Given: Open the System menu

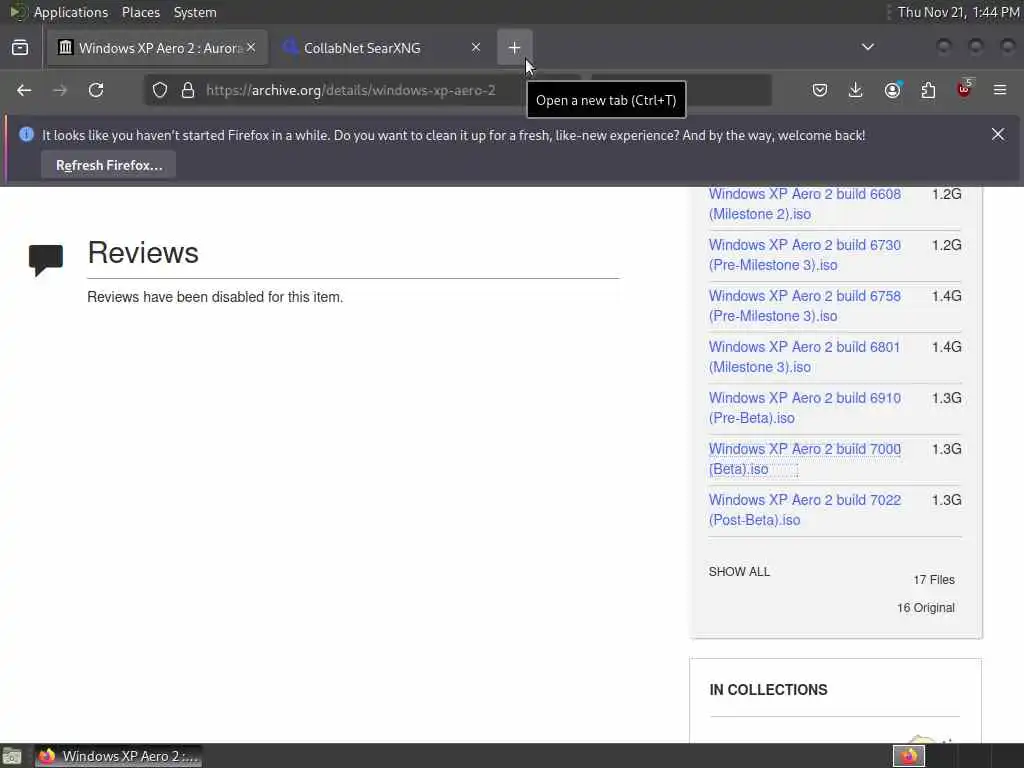Looking at the screenshot, I should tap(195, 12).
